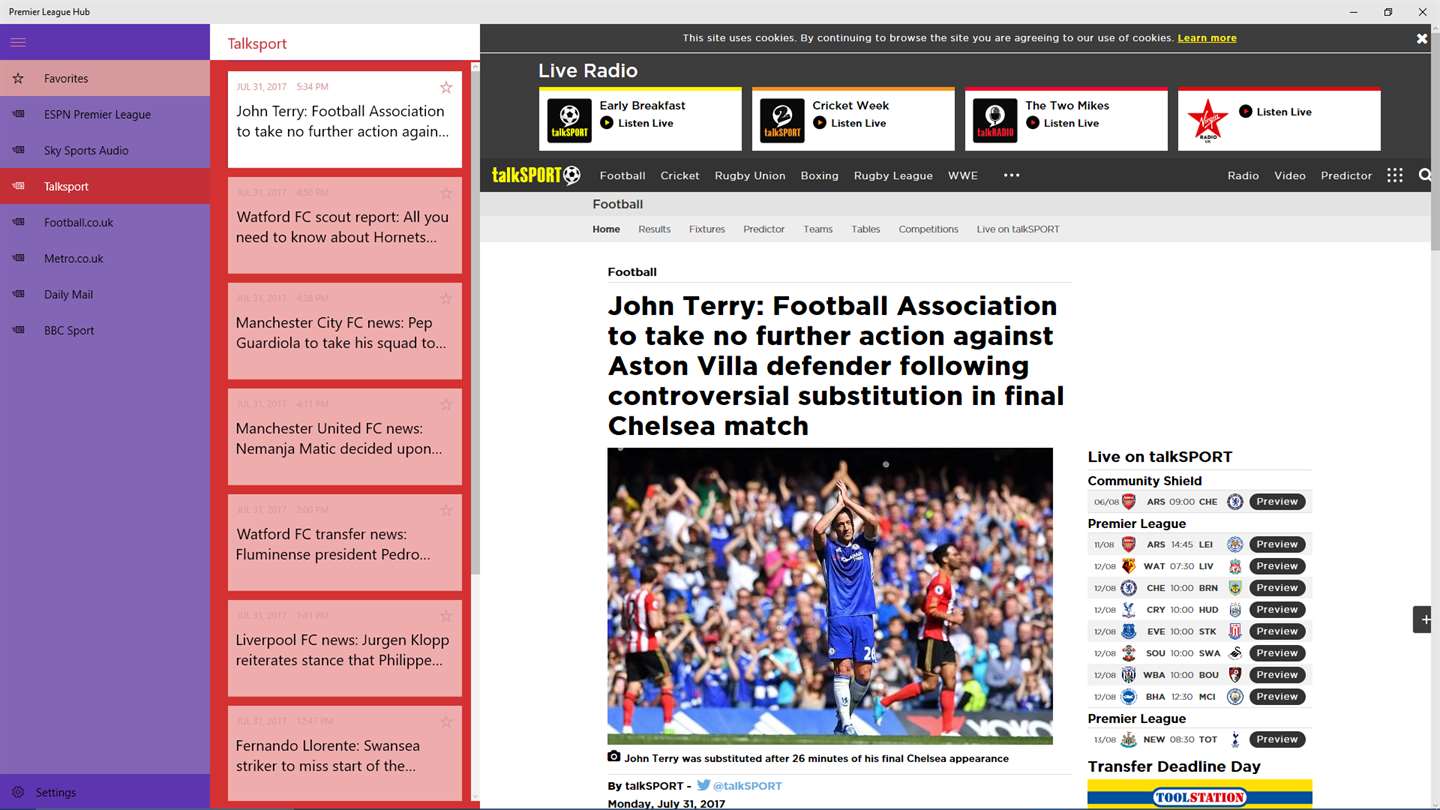Preview the ARS vs CHE Community Shield match
This screenshot has width=1440, height=810.
[x=1277, y=502]
